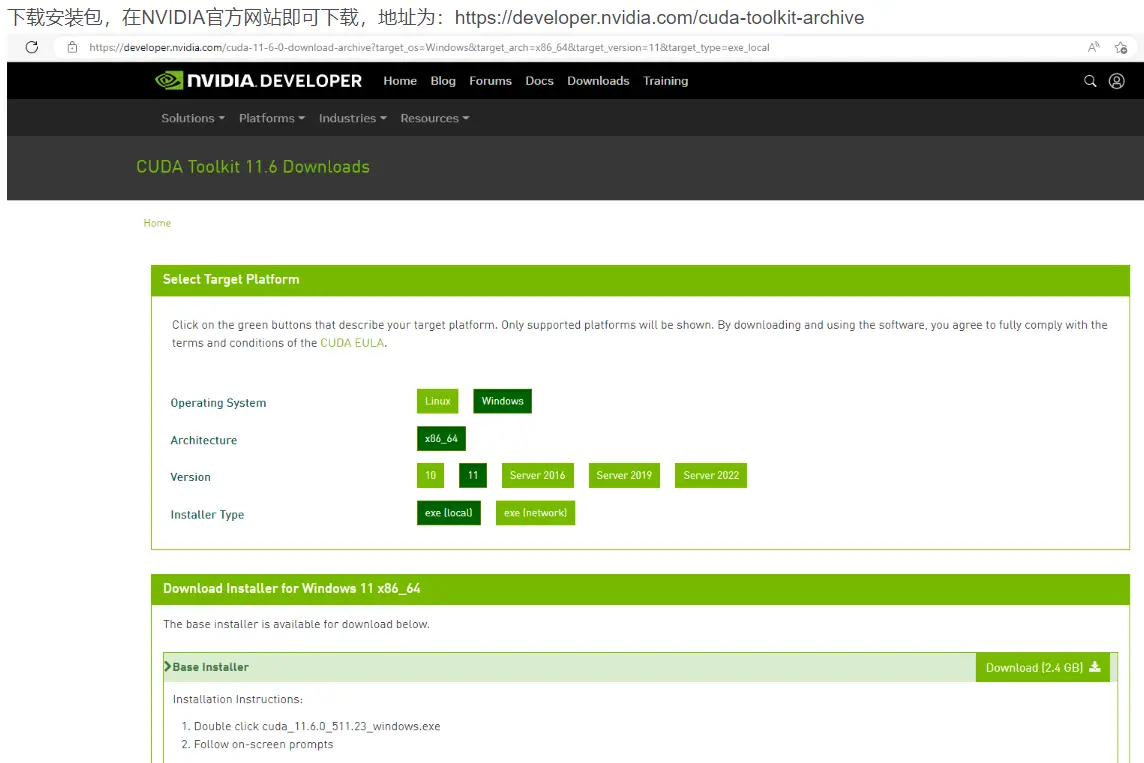
Task: Click the Follow on-screen prompts line
Action: coord(263,745)
